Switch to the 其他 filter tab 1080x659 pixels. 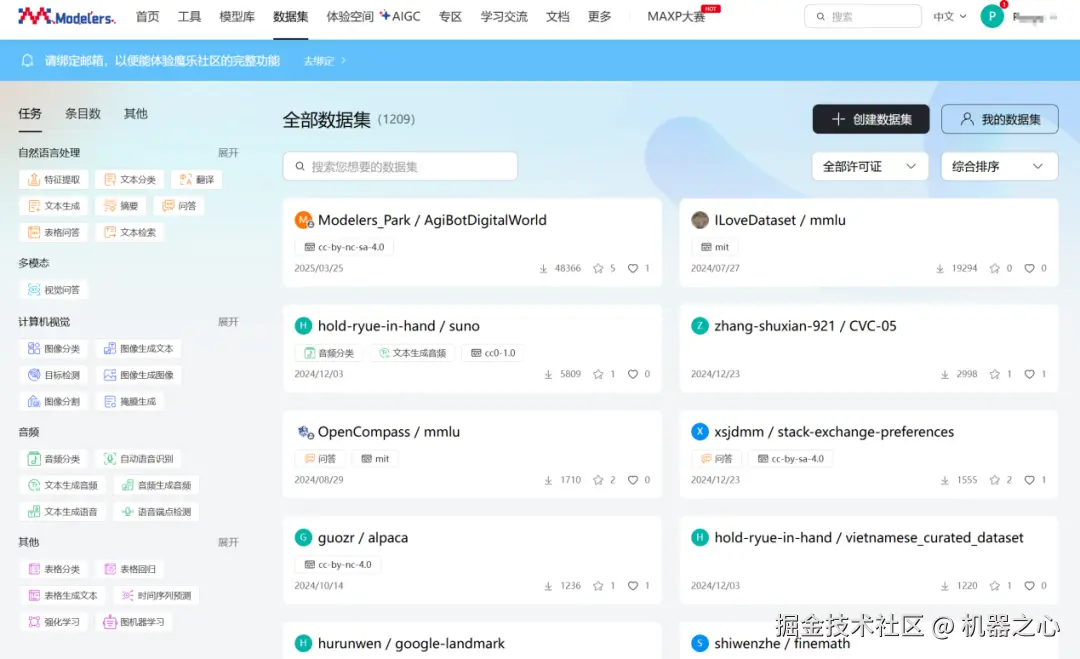click(136, 114)
